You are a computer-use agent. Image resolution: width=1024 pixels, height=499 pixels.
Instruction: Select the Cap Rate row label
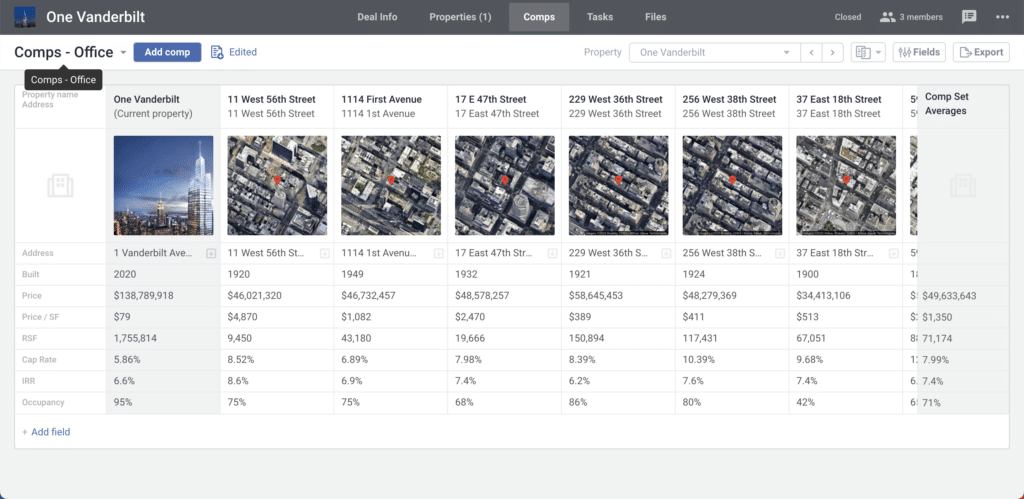click(x=38, y=360)
